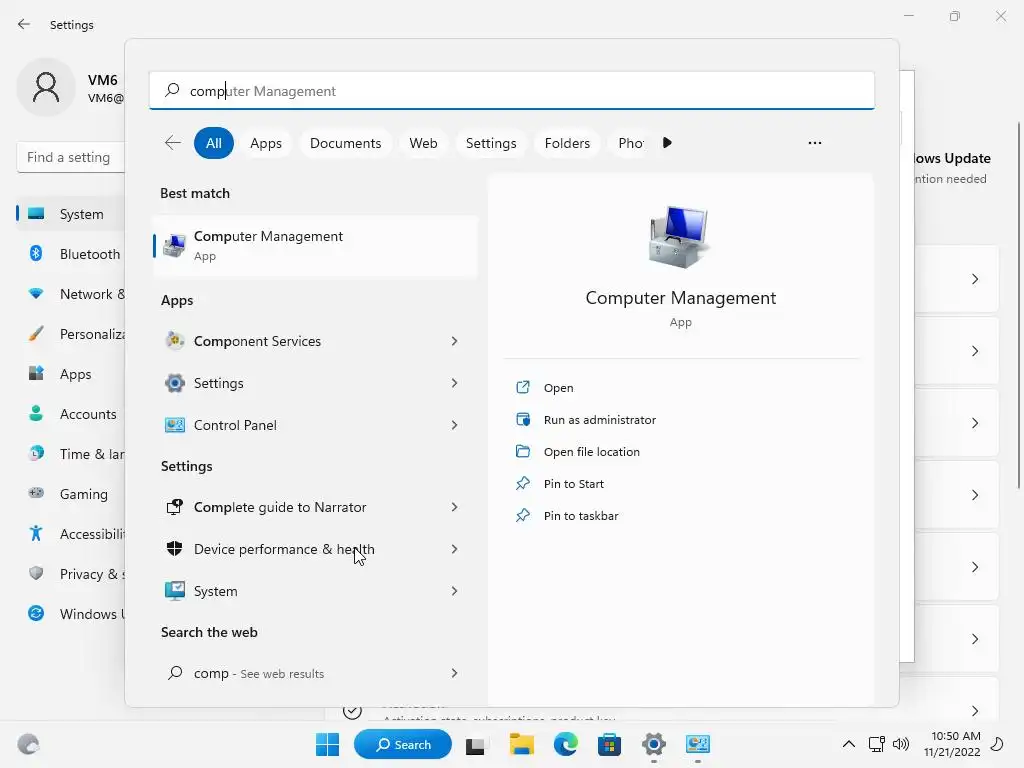The width and height of the screenshot is (1024, 768).
Task: Select Apps in the Settings sidebar
Action: [x=71, y=374]
